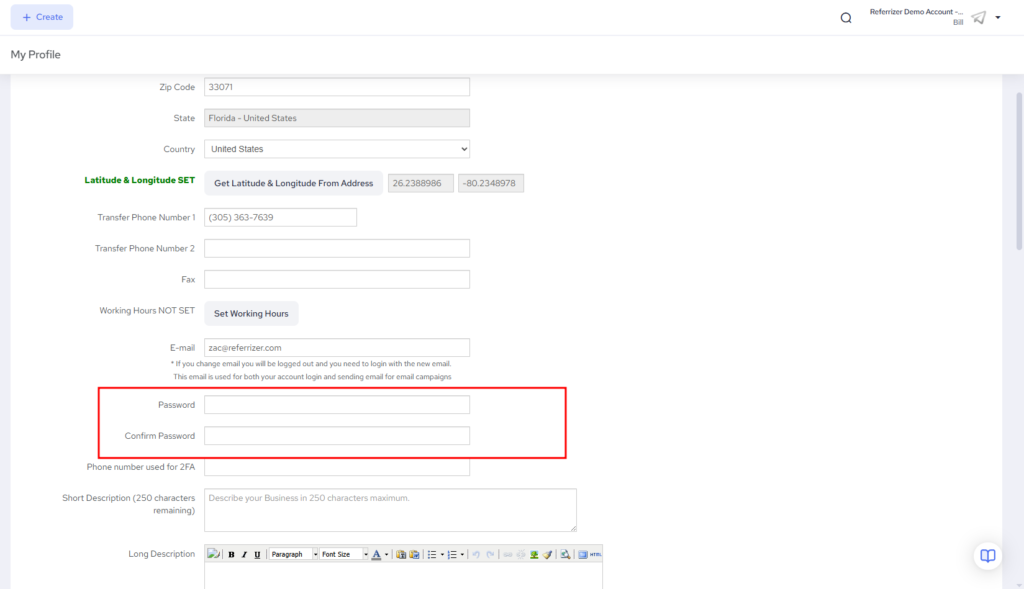The image size is (1024, 589).
Task: Click the paper plane icon in header
Action: [x=978, y=18]
